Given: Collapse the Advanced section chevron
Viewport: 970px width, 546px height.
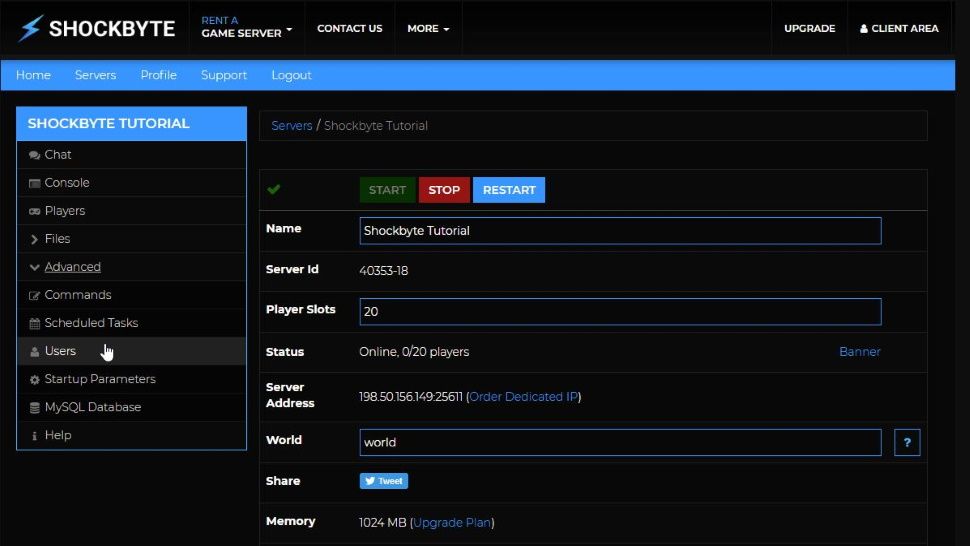Looking at the screenshot, I should pos(35,267).
